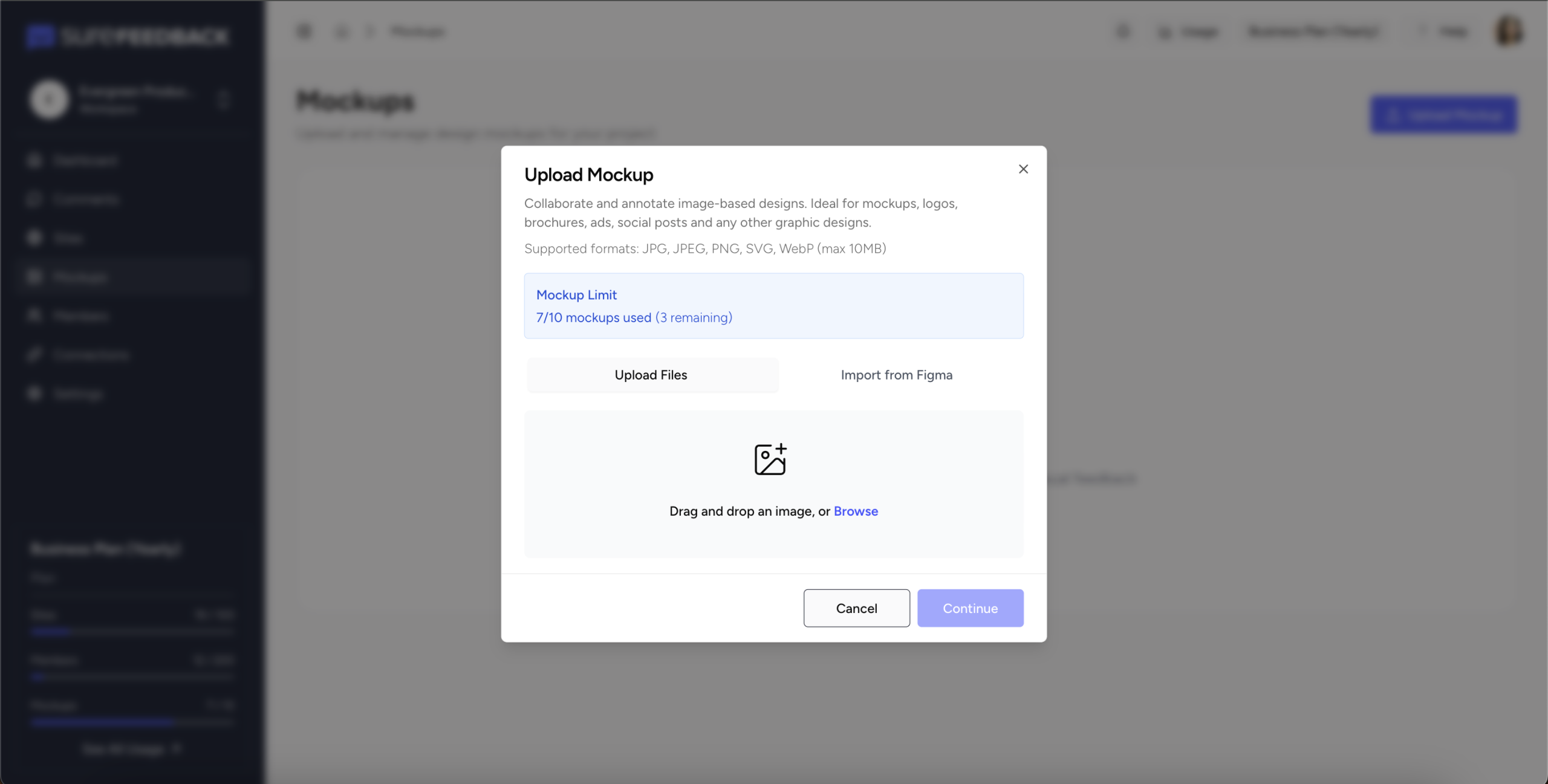The image size is (1548, 784).
Task: Click the Browse link to pick image
Action: pos(855,511)
